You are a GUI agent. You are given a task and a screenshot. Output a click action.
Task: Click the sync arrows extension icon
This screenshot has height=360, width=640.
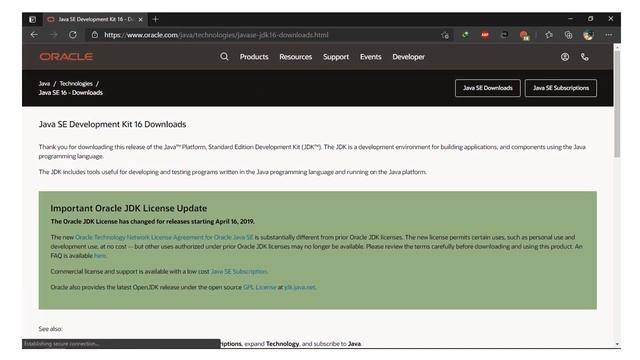coord(504,35)
